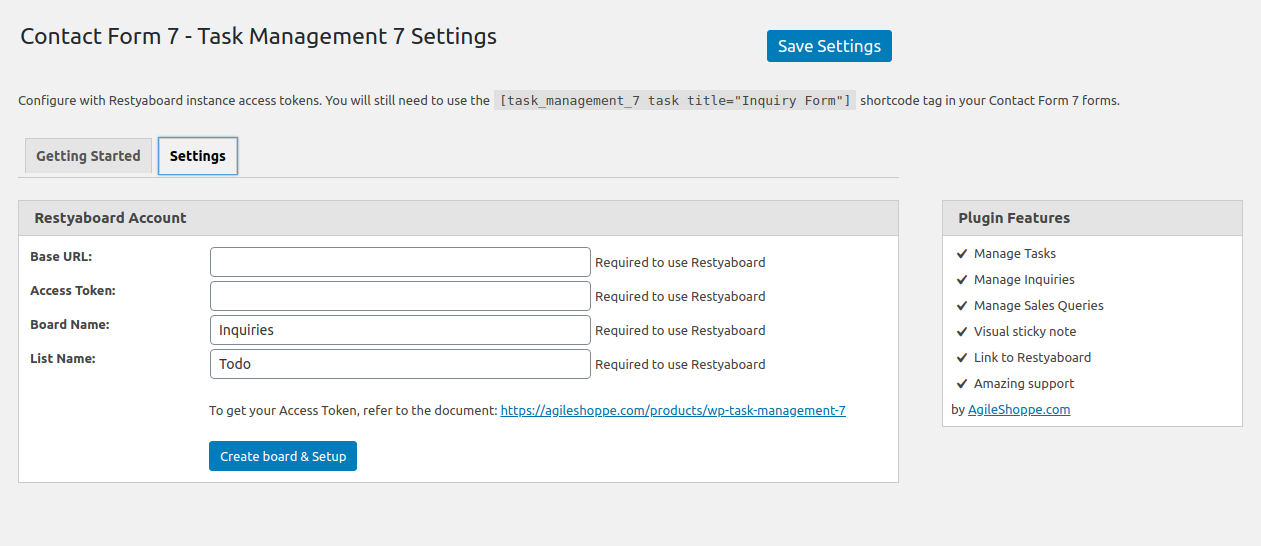Focus the Base URL input field

click(400, 262)
